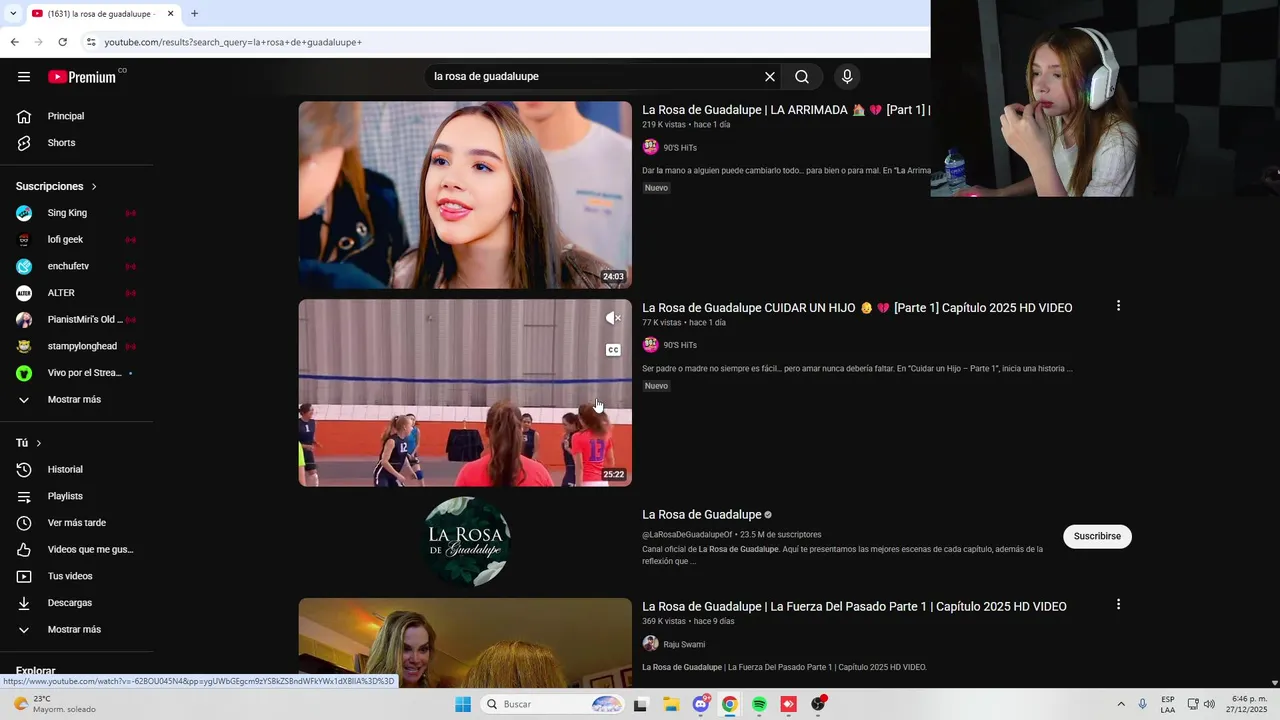Switch ESP LAA input language
1280x720 pixels.
pos(1168,704)
